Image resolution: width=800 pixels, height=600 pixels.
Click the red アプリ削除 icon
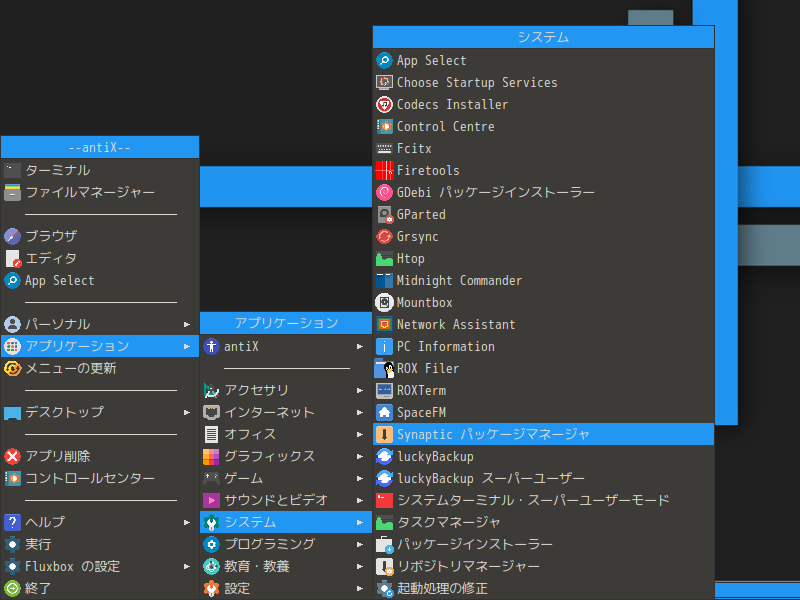pyautogui.click(x=12, y=456)
